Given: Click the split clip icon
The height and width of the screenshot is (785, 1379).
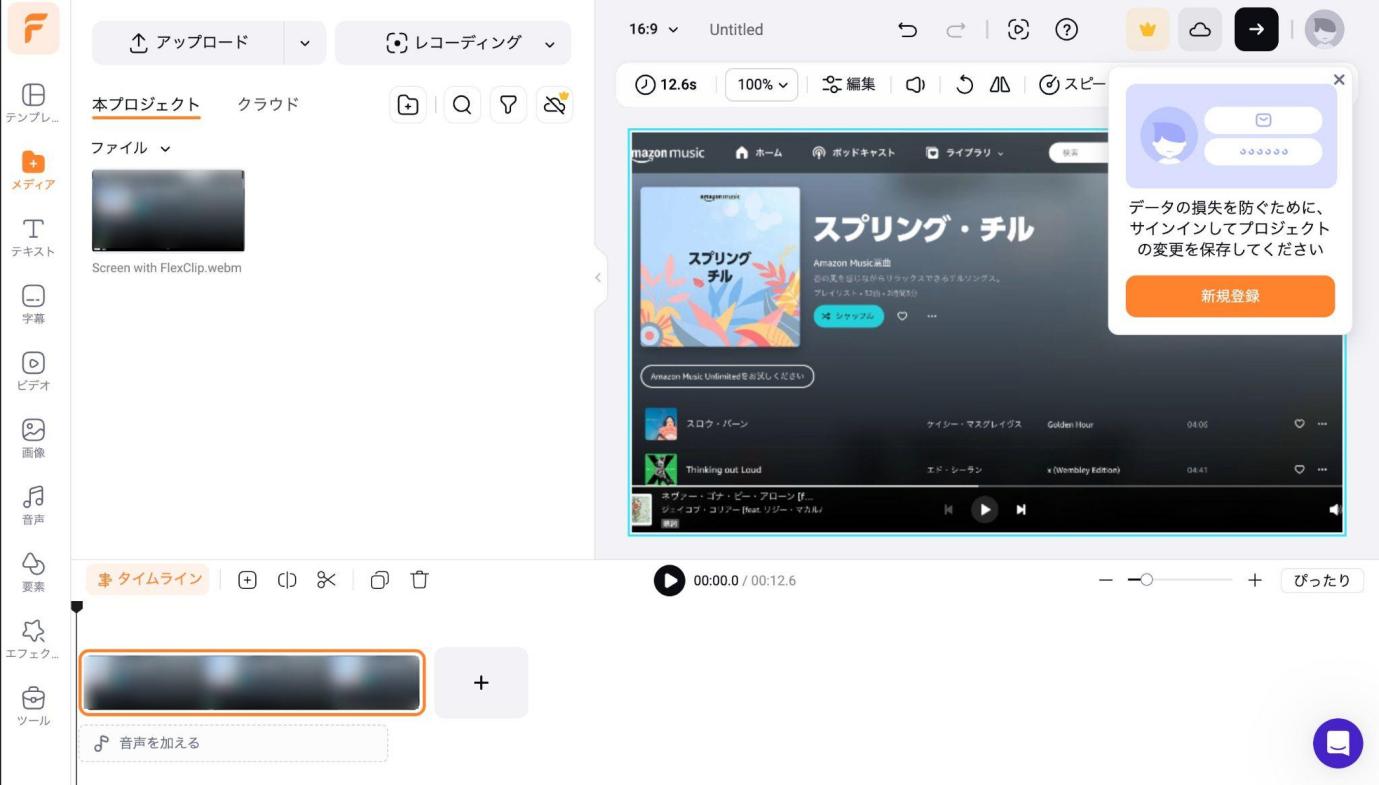Looking at the screenshot, I should point(287,580).
